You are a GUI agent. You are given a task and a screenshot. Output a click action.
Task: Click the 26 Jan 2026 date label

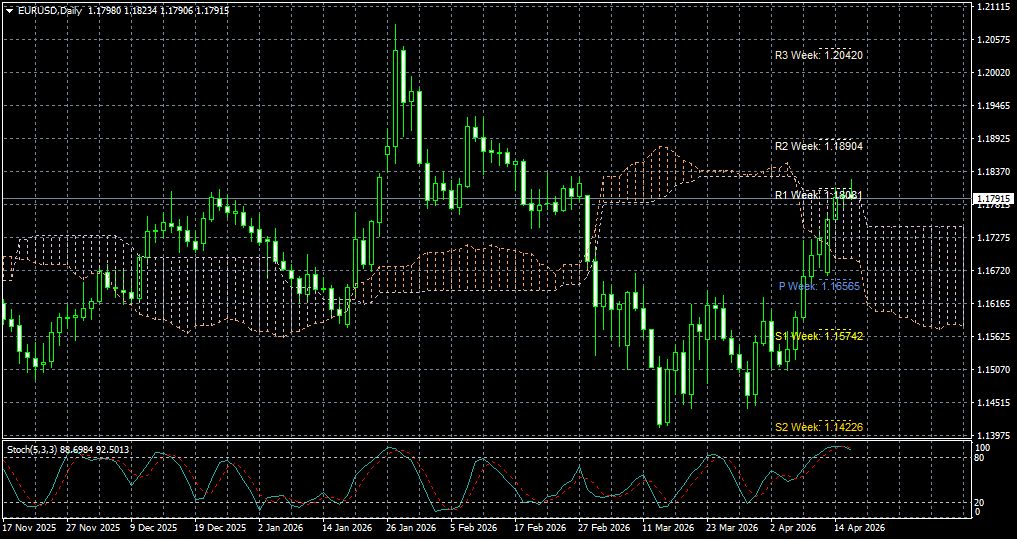click(413, 528)
